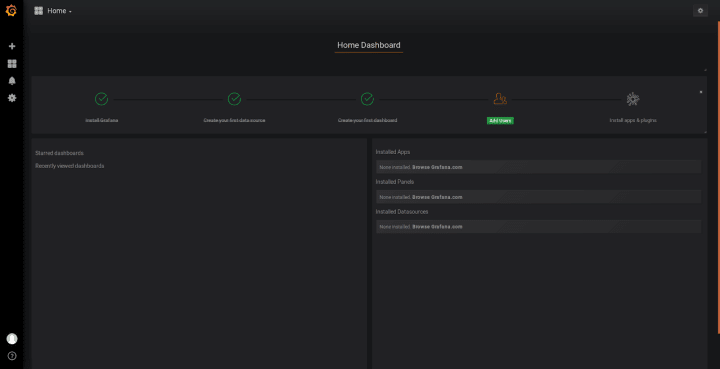Open dashboard settings gear at top right
Viewport: 720px width, 369px height.
(700, 11)
